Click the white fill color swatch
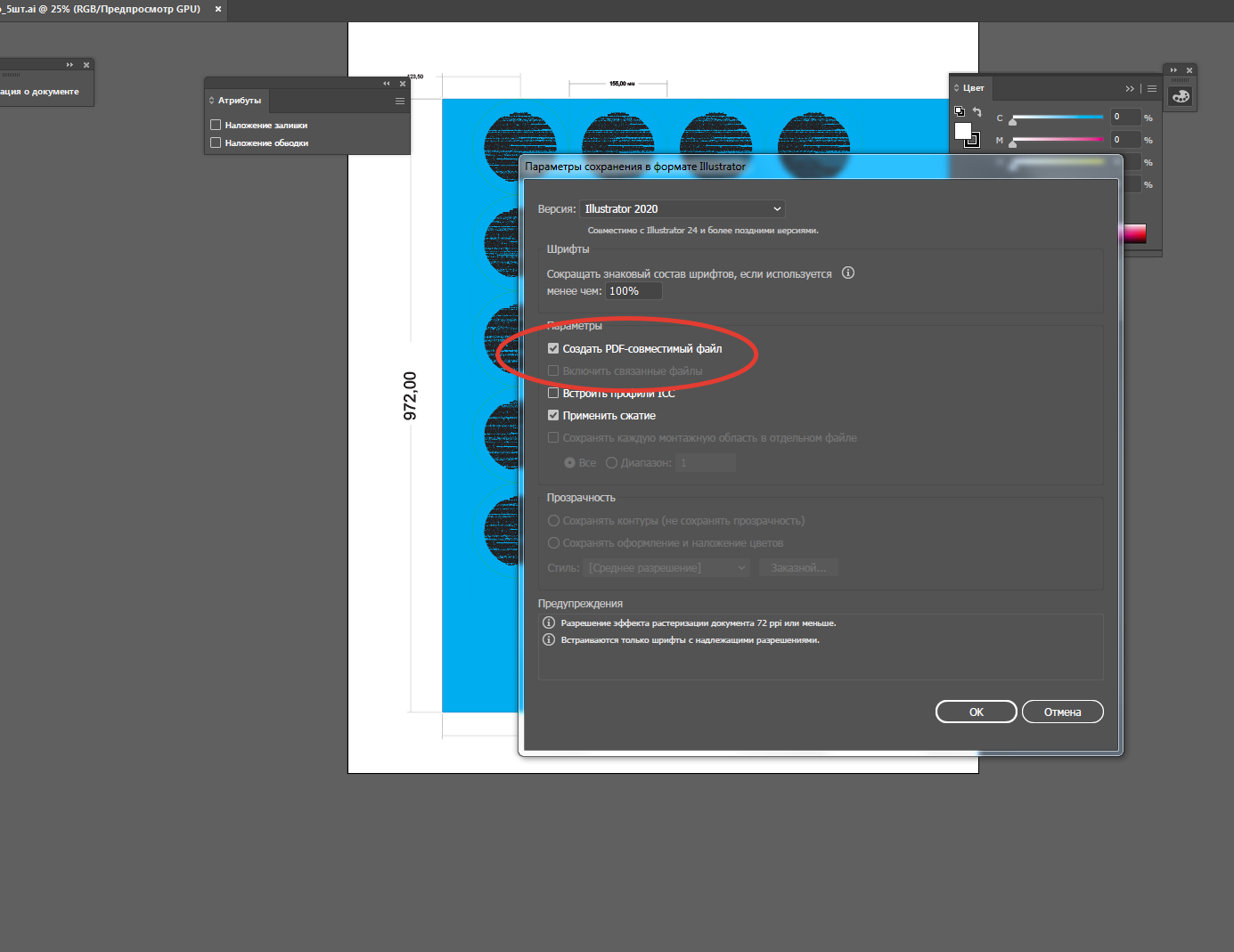The width and height of the screenshot is (1234, 952). [962, 131]
